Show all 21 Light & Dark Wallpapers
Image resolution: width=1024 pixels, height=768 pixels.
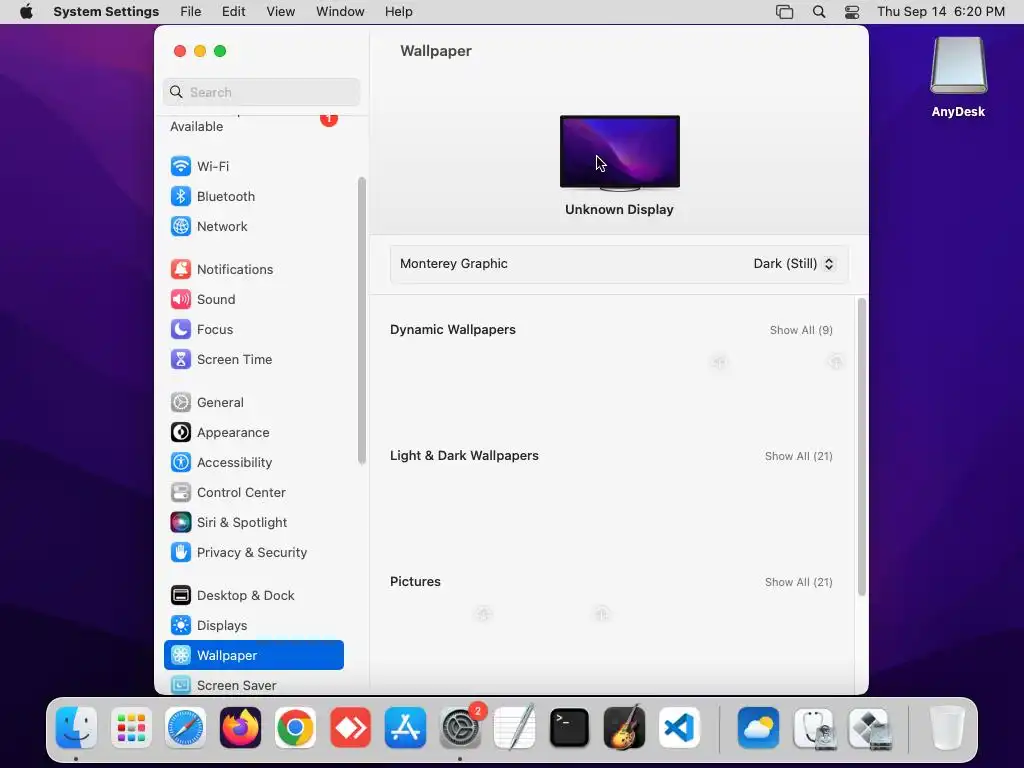pos(799,456)
